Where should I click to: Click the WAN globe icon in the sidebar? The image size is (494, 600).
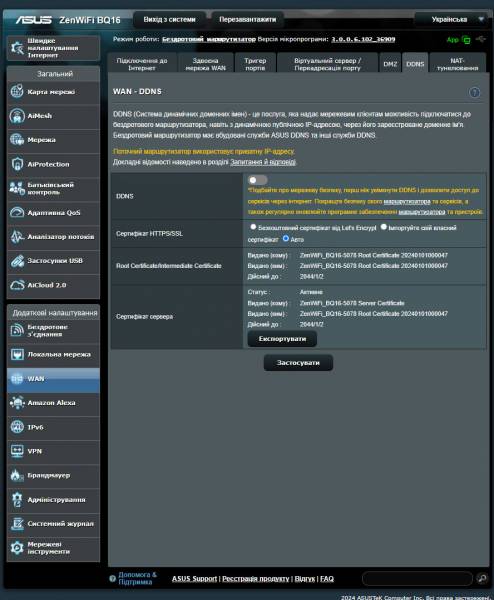pyautogui.click(x=17, y=378)
